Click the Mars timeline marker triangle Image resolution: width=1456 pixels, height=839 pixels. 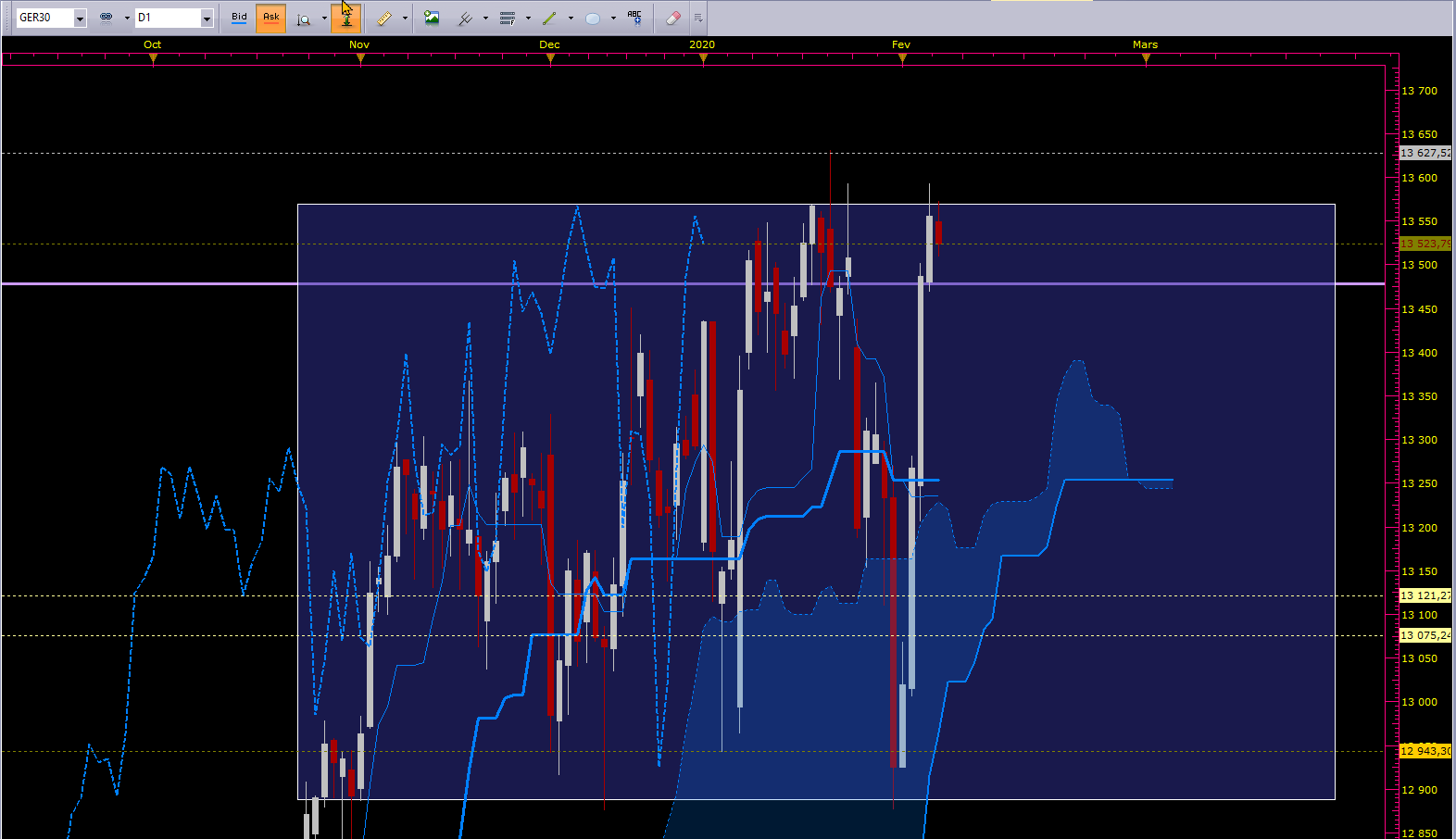tap(1146, 58)
